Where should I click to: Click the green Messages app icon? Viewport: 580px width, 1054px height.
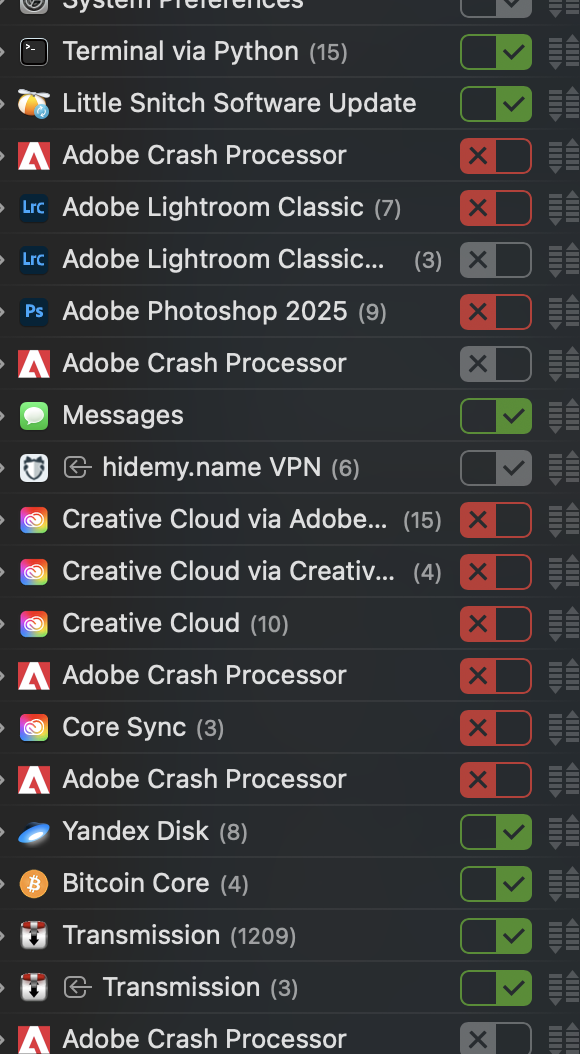click(34, 415)
